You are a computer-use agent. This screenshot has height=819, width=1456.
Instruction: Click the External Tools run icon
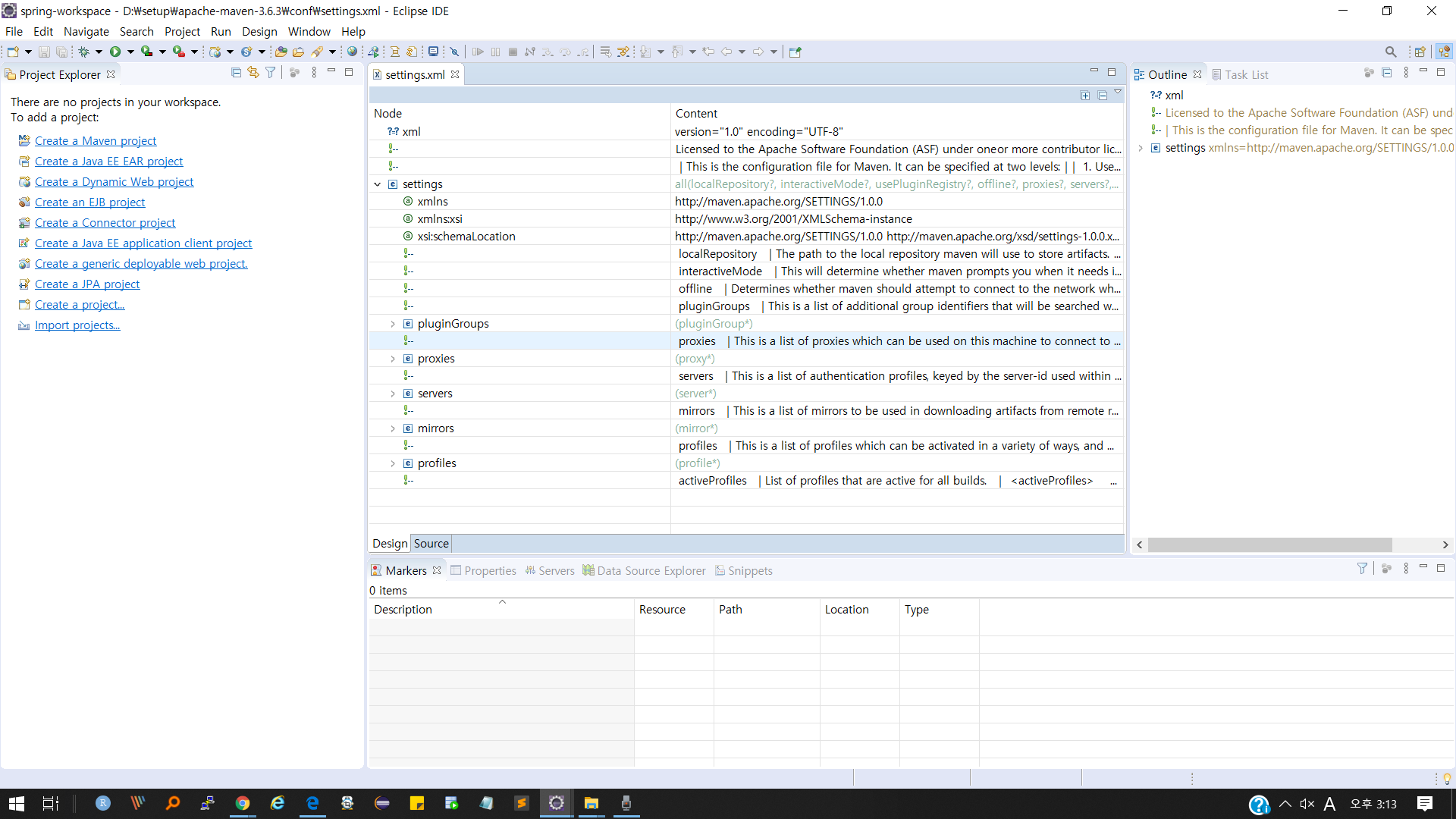coord(178,52)
